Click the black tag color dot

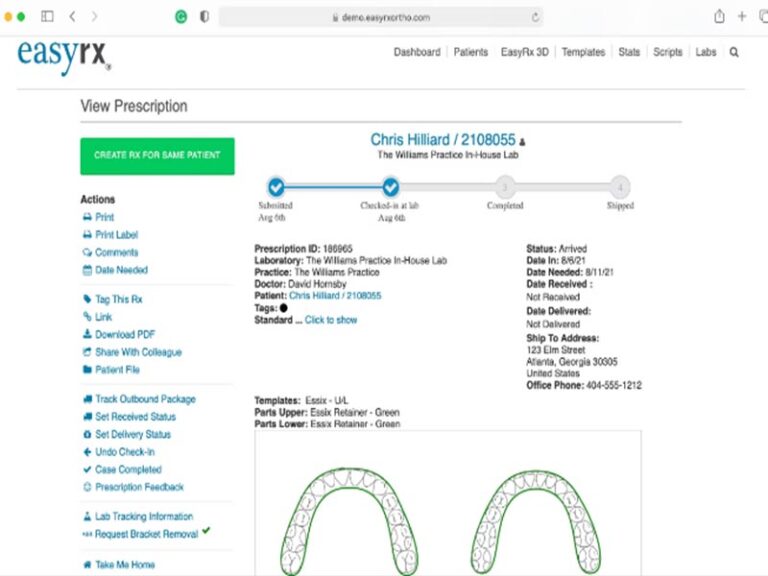[x=284, y=308]
